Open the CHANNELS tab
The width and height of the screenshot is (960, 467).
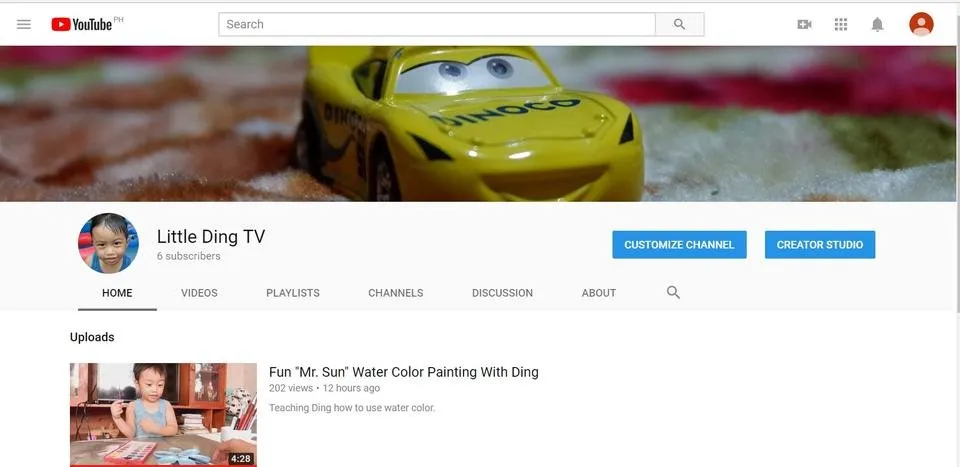point(396,293)
